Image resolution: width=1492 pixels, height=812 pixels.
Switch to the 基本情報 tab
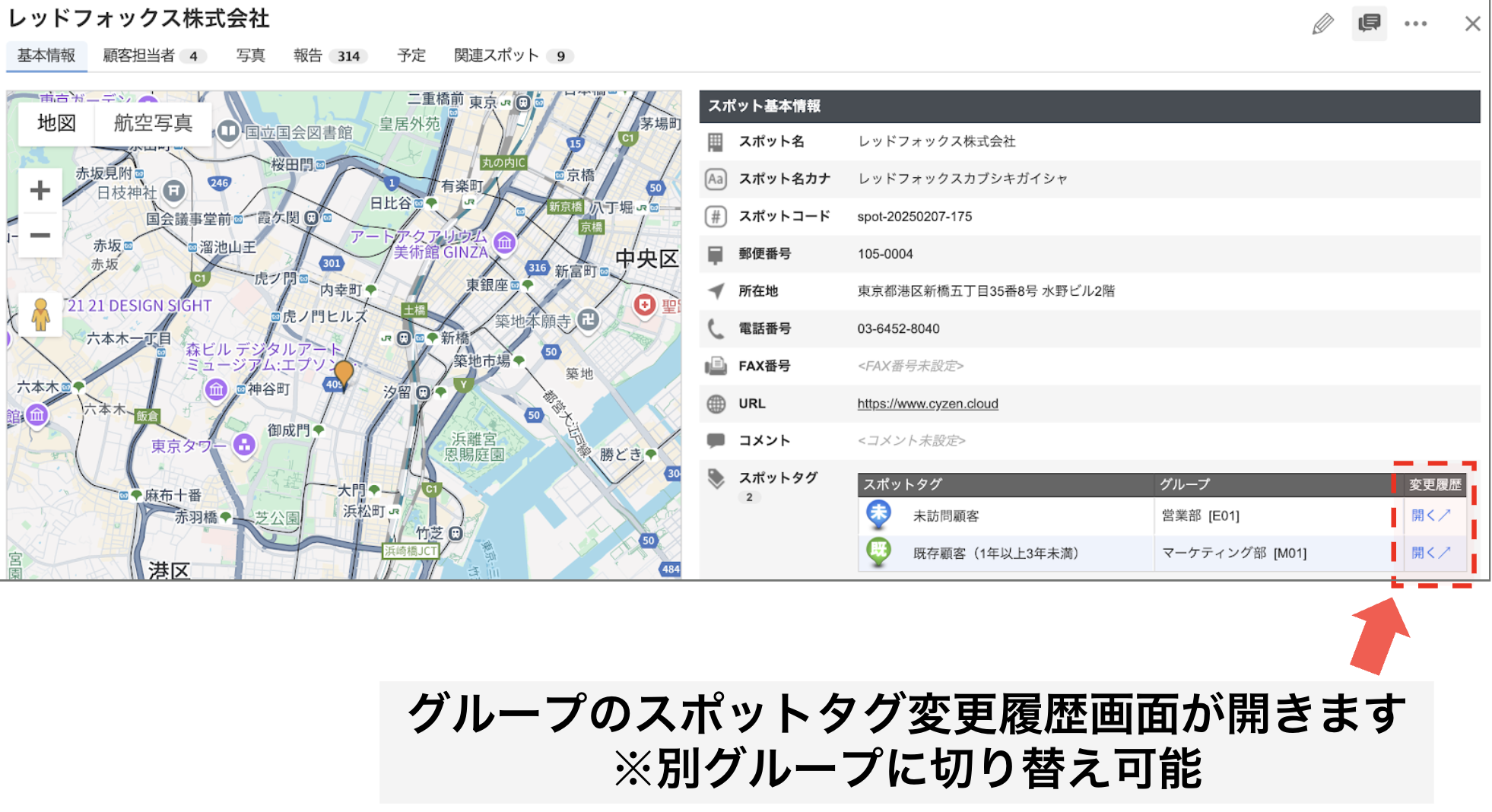pyautogui.click(x=46, y=56)
